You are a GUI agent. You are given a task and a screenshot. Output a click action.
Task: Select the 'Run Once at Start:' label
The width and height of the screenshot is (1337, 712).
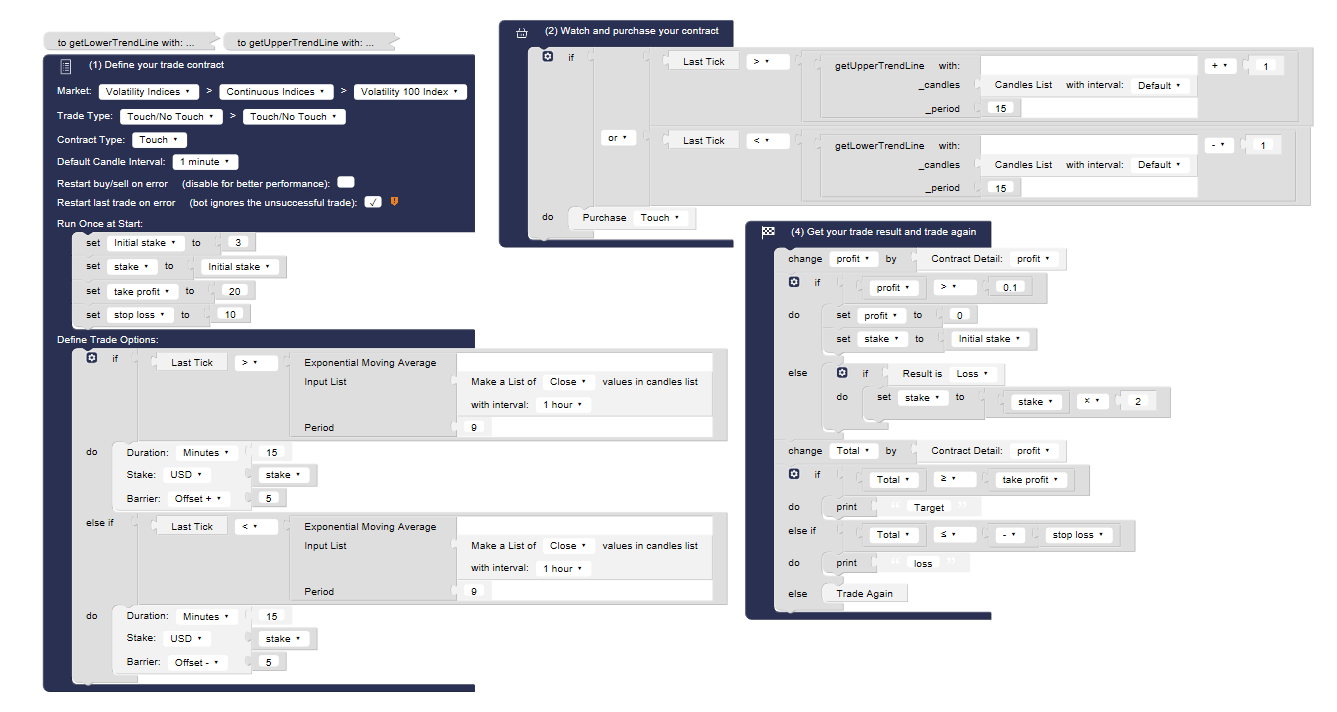[x=100, y=223]
